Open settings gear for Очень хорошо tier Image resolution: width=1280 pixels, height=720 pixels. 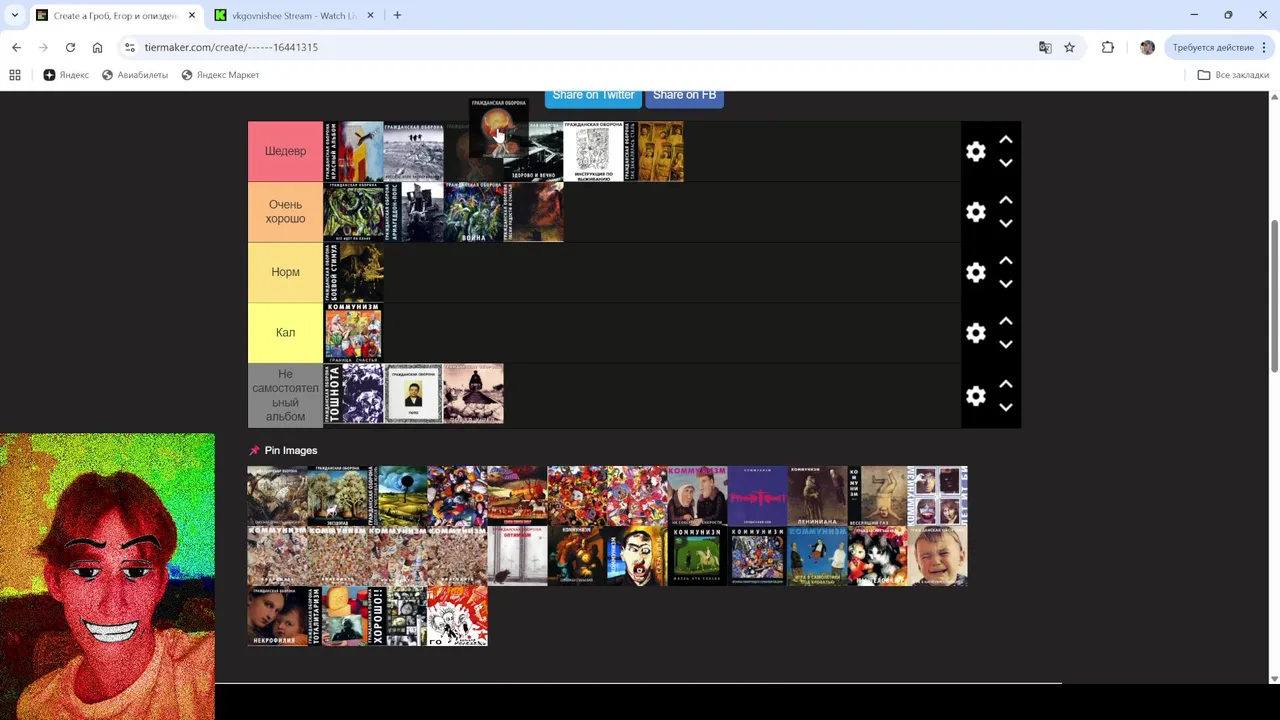[x=976, y=212]
